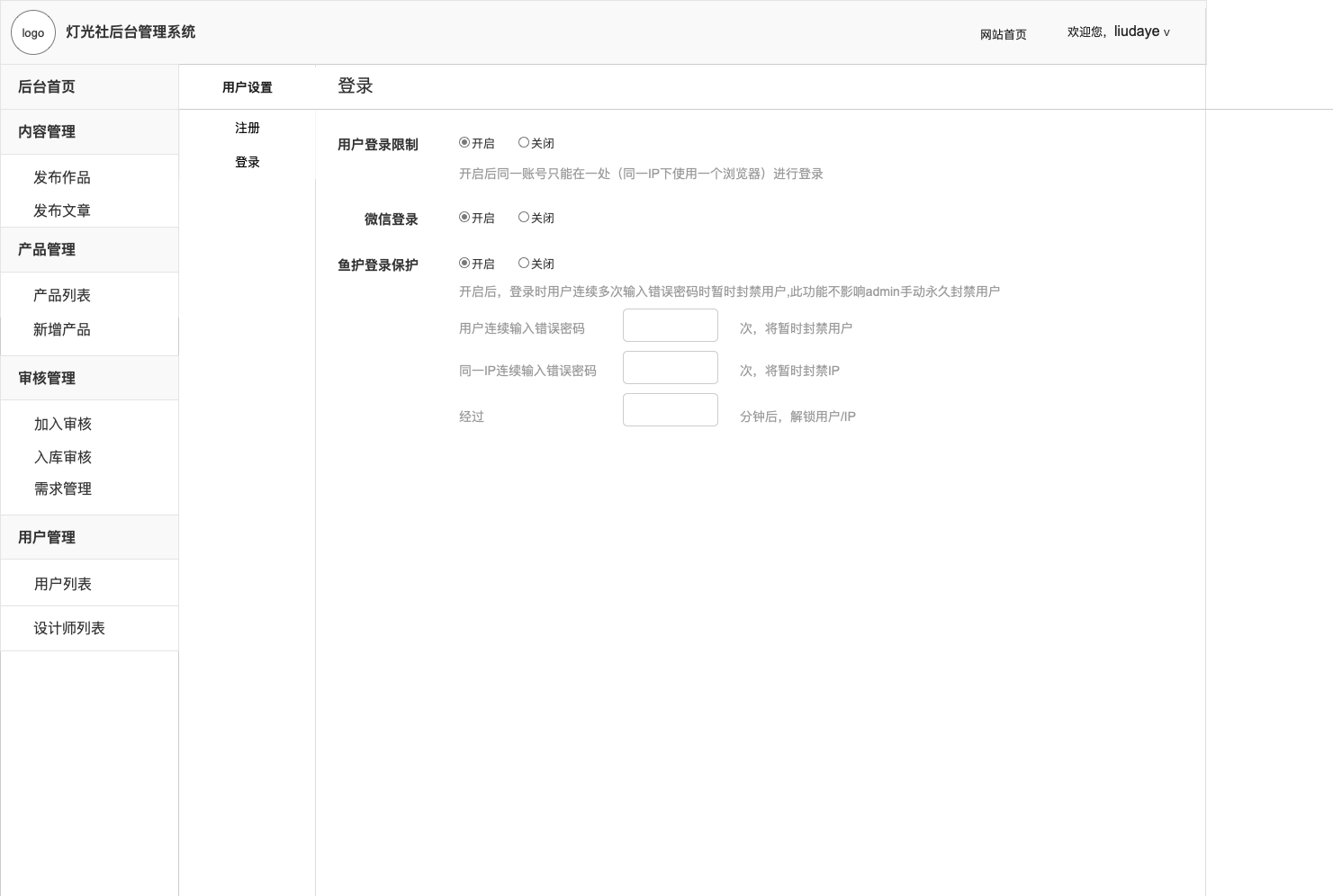Enable 用户登录限制 with 开启 radio
Screen dimensions: 1333x896
point(464,142)
